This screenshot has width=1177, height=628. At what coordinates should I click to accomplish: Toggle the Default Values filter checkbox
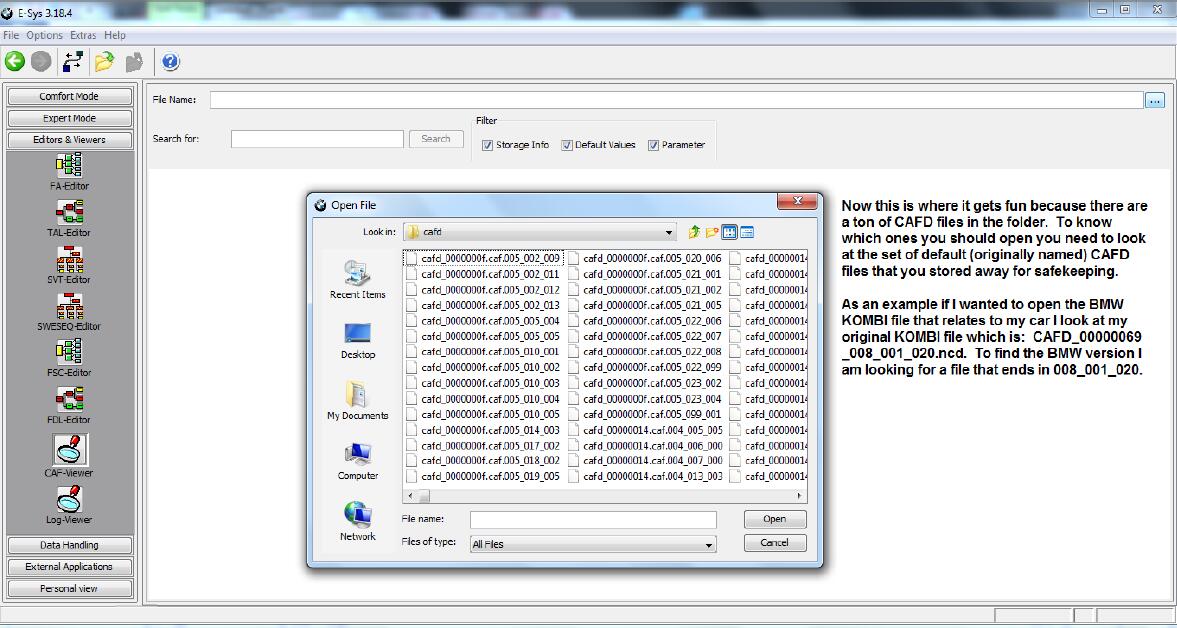pyautogui.click(x=567, y=145)
